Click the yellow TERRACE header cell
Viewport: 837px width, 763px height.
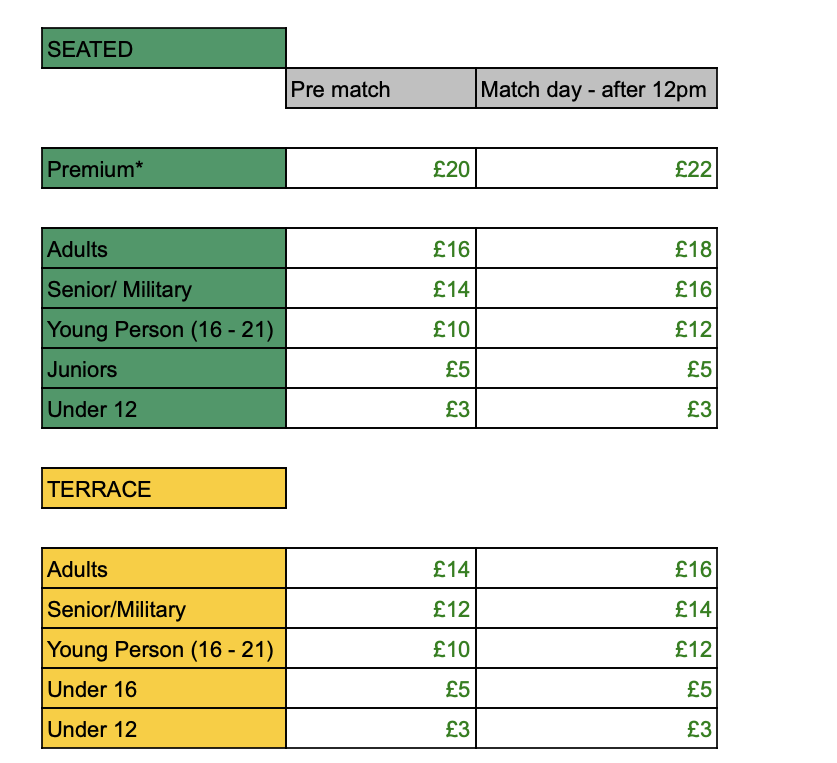164,489
